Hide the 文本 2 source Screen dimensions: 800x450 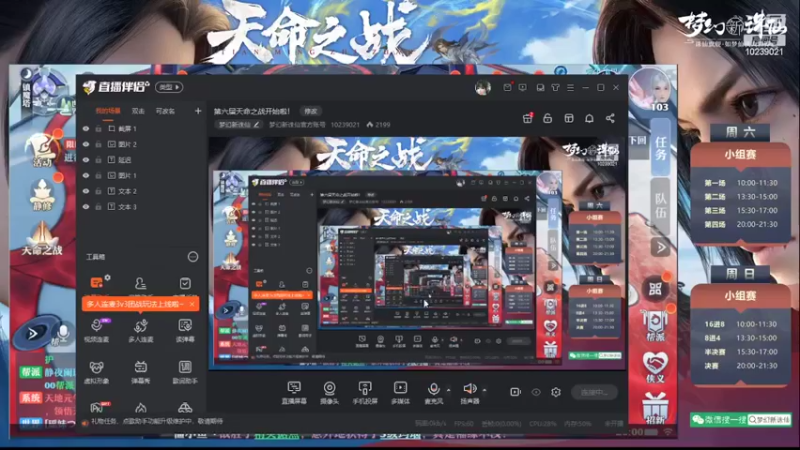pos(86,191)
